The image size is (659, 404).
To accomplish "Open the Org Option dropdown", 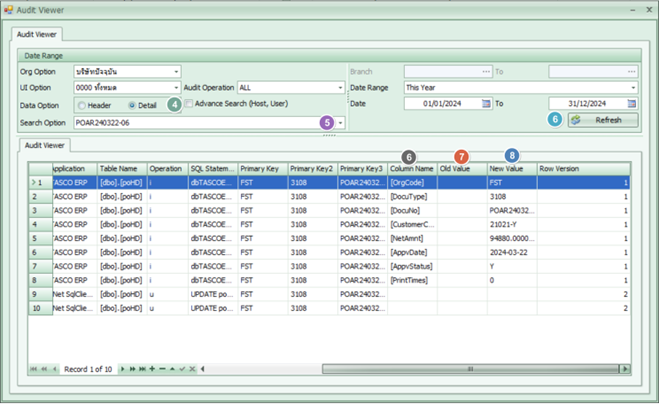I will coord(176,72).
